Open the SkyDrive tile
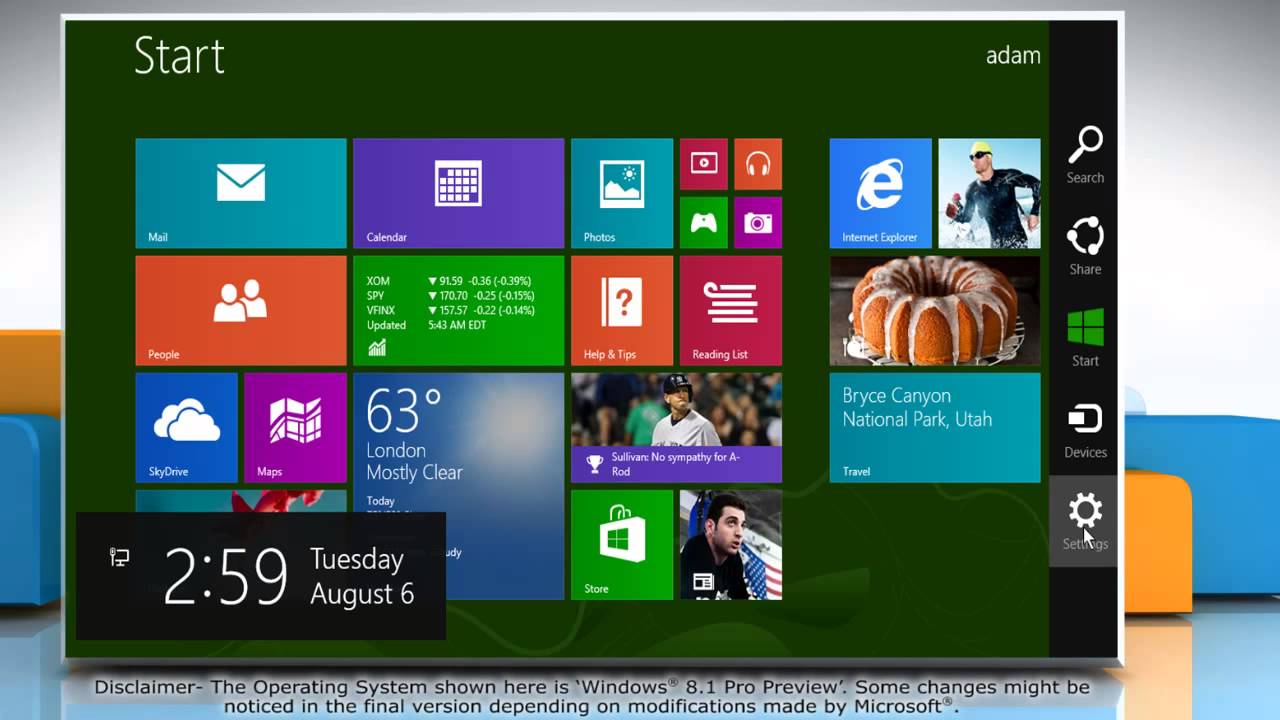1280x720 pixels. pyautogui.click(x=187, y=427)
